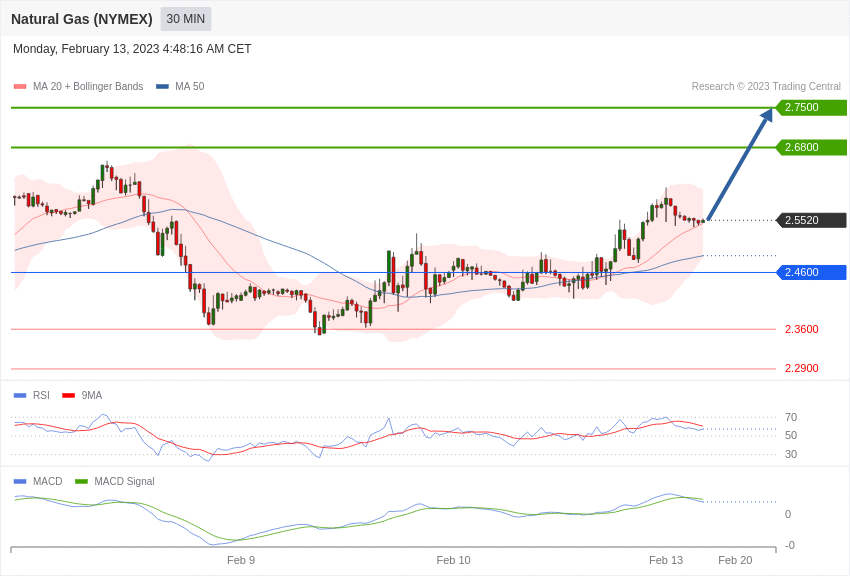This screenshot has width=850, height=576.
Task: Click the Natural Gas (NYMEX) title
Action: tap(82, 19)
